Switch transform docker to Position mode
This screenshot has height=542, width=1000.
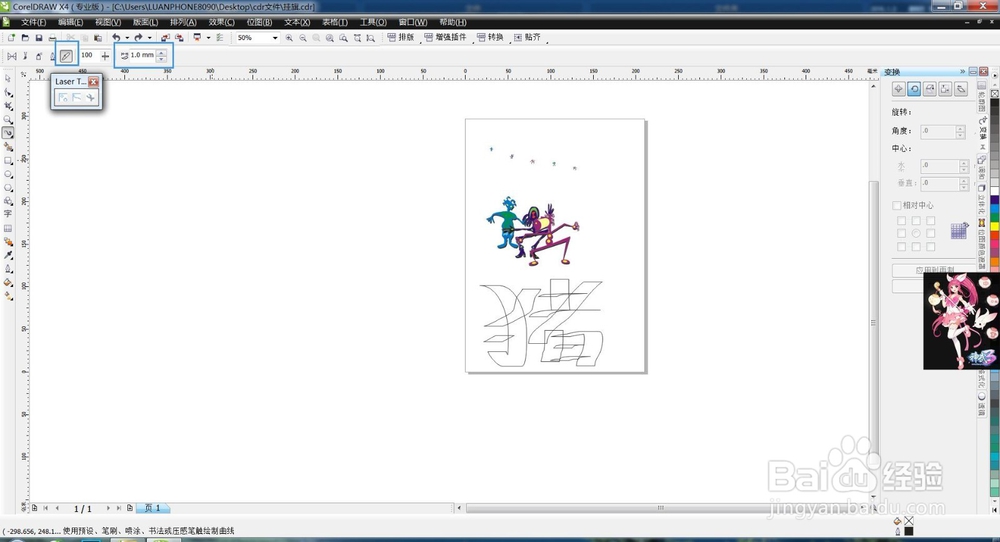pos(899,89)
